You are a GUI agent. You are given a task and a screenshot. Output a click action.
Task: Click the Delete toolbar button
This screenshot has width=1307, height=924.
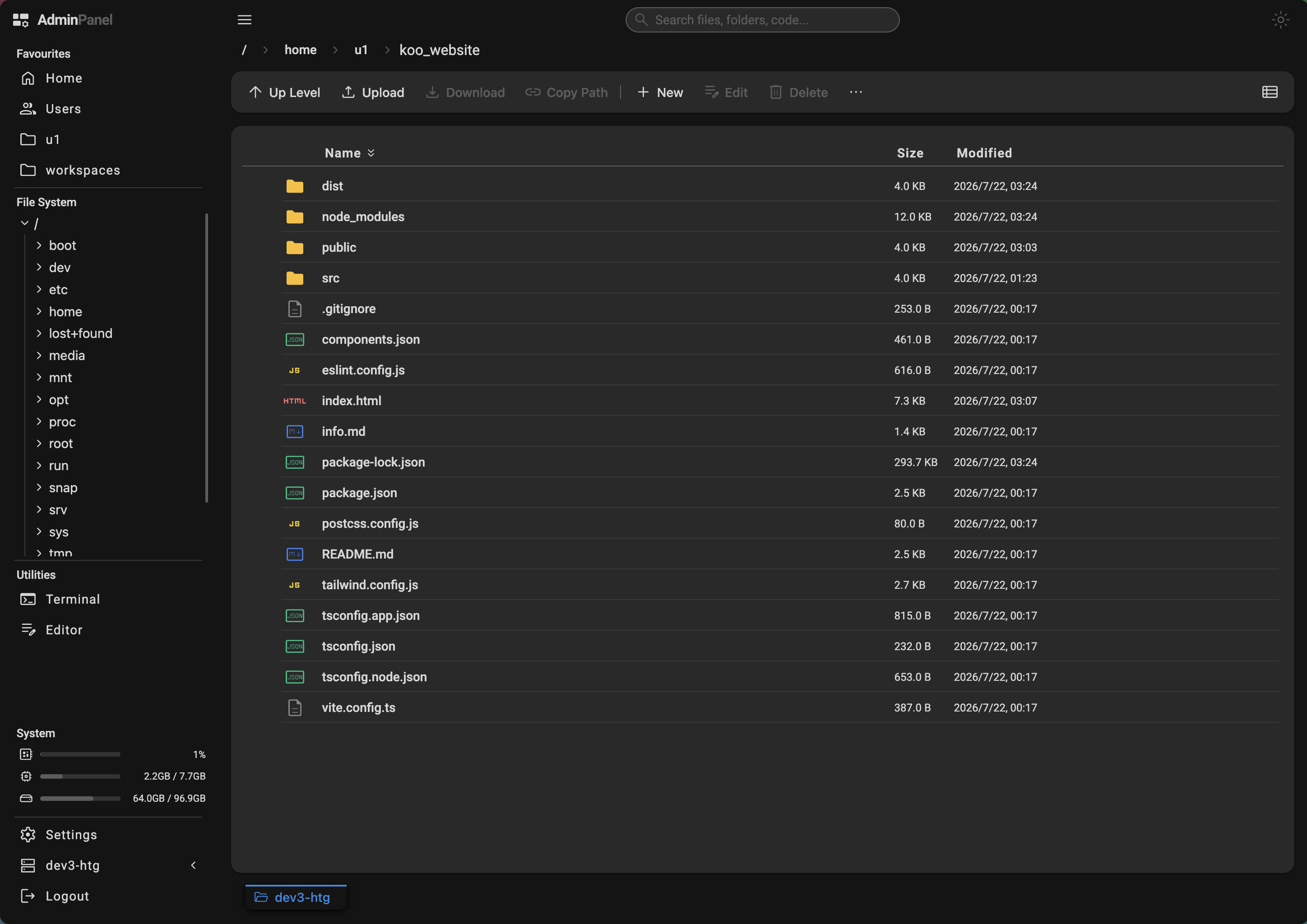coord(798,92)
